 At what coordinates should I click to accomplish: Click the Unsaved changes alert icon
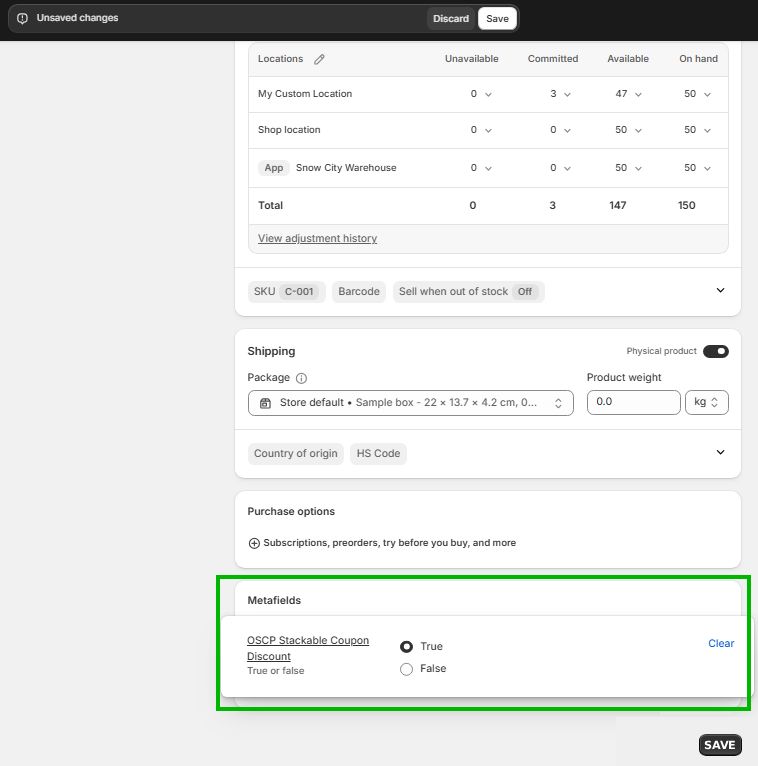[23, 18]
